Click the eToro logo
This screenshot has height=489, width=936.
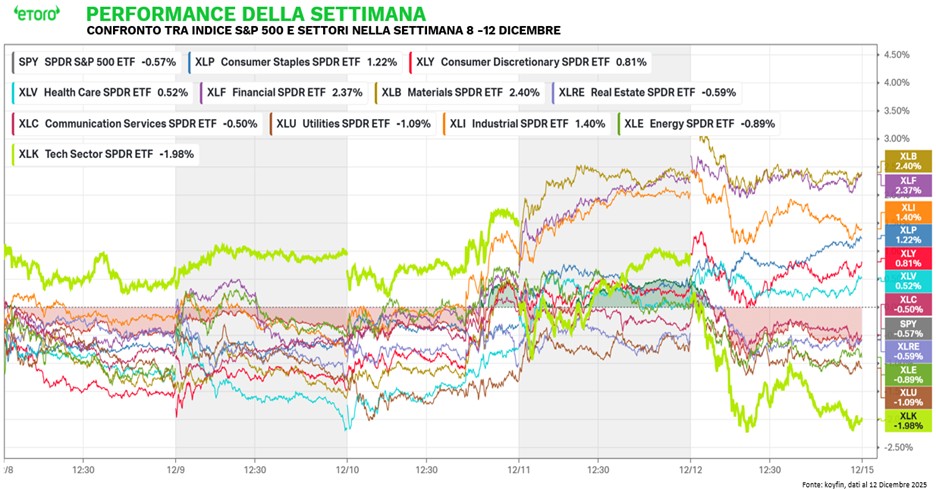34,17
